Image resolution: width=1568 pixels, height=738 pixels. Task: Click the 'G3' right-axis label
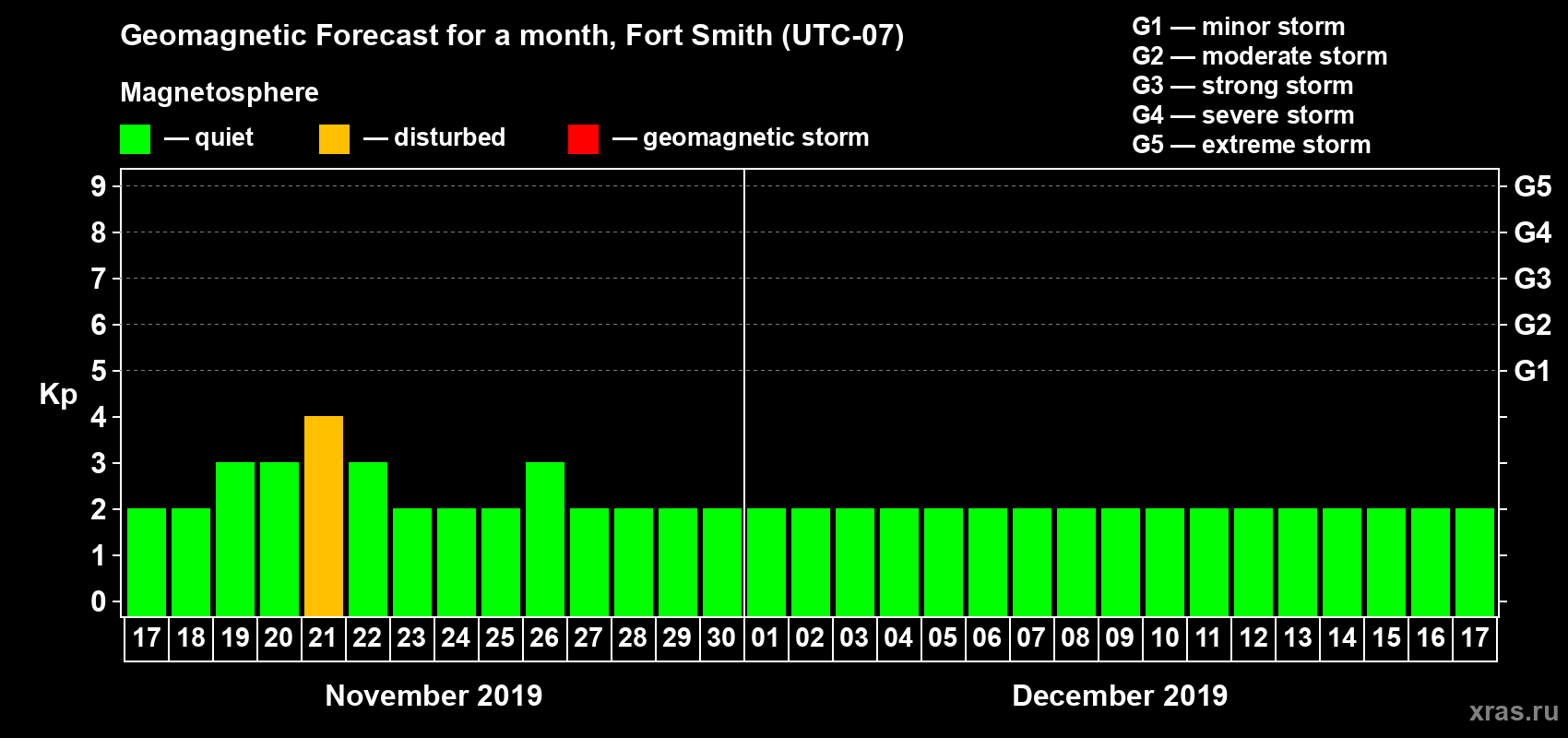pos(1532,279)
